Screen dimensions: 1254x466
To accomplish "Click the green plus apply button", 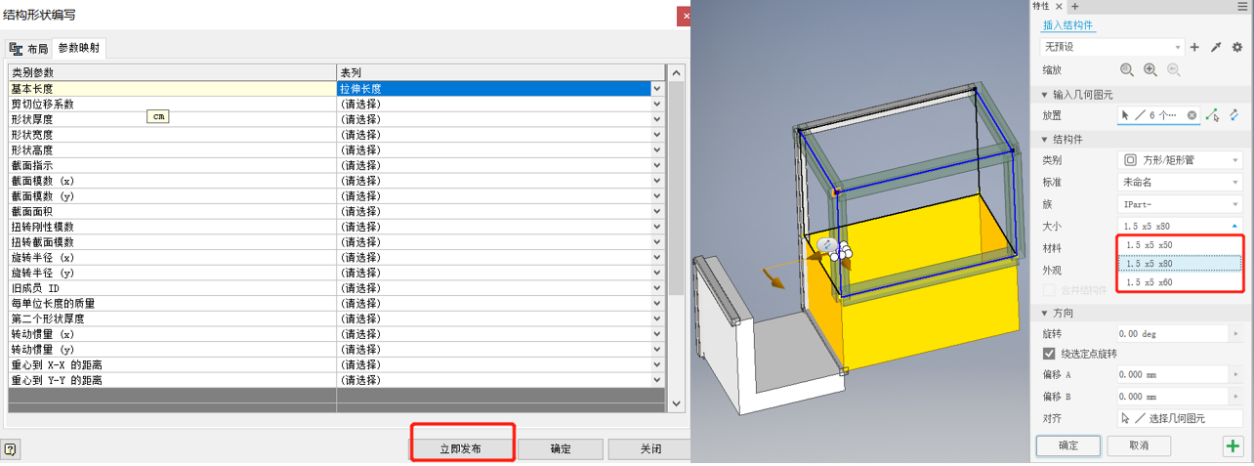I will pos(1233,445).
